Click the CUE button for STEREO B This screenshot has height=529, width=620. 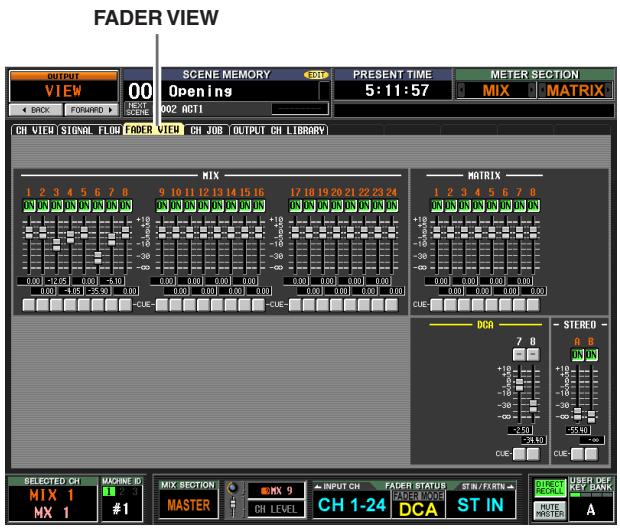coord(591,454)
